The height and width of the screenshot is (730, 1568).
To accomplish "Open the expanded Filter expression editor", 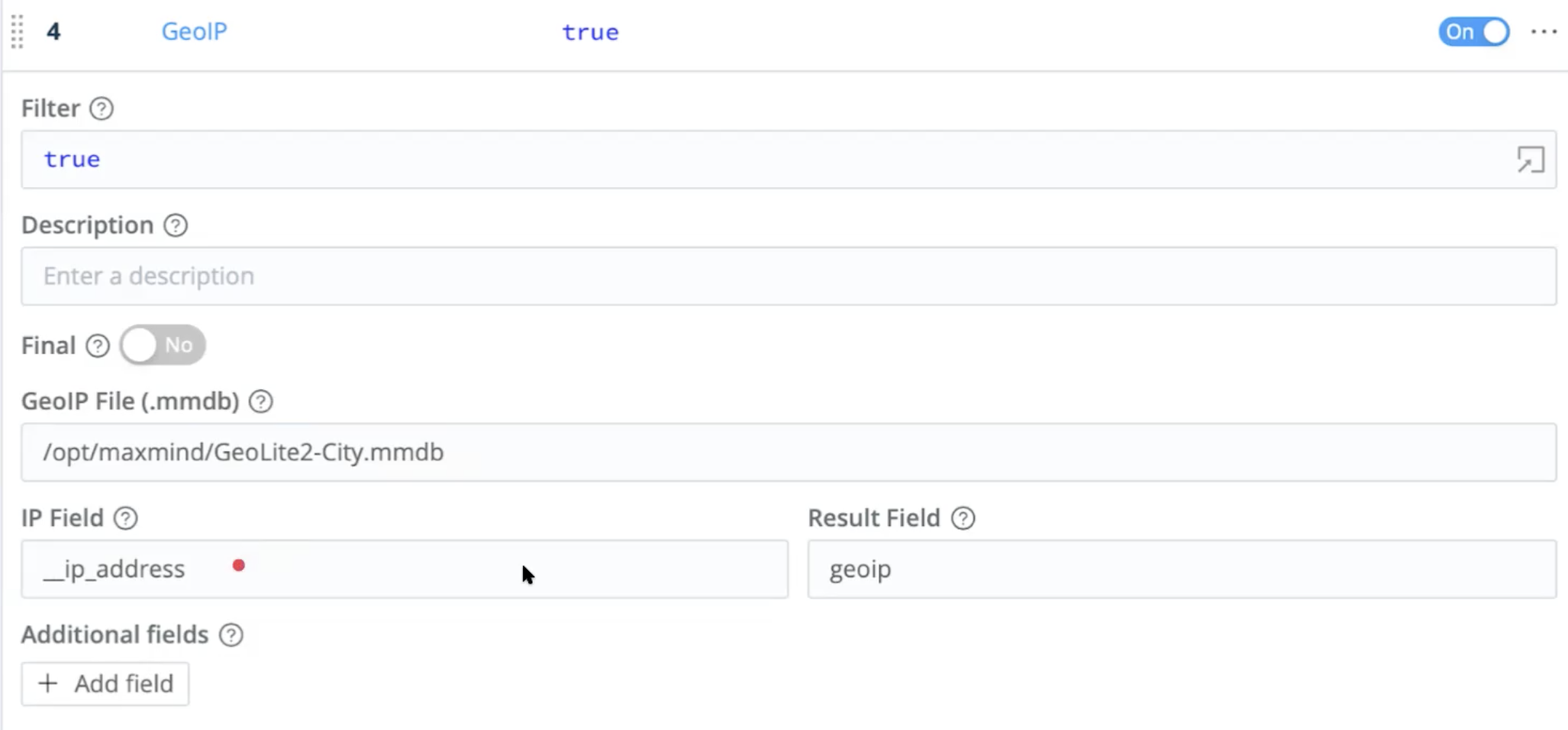I will 1531,160.
